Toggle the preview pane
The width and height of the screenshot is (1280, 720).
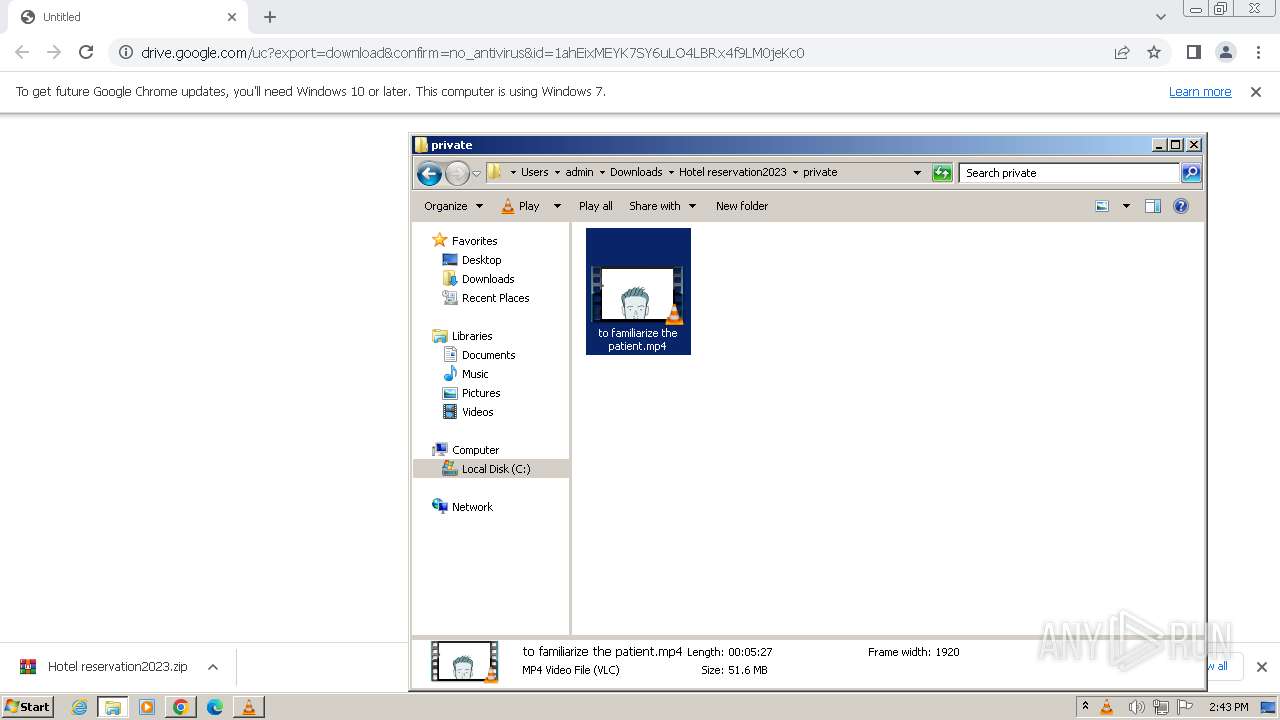coord(1152,206)
